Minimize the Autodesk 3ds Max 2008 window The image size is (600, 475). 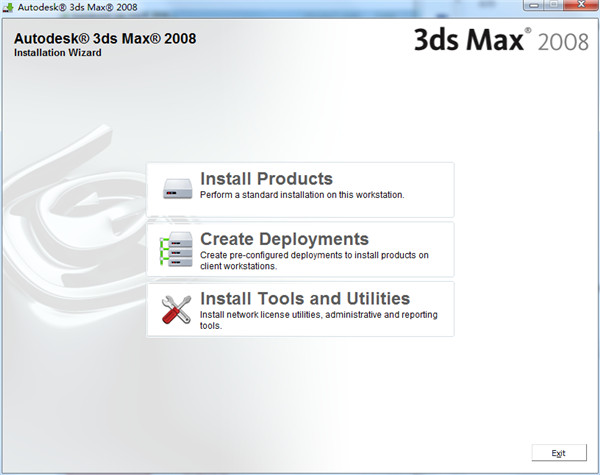[534, 5]
